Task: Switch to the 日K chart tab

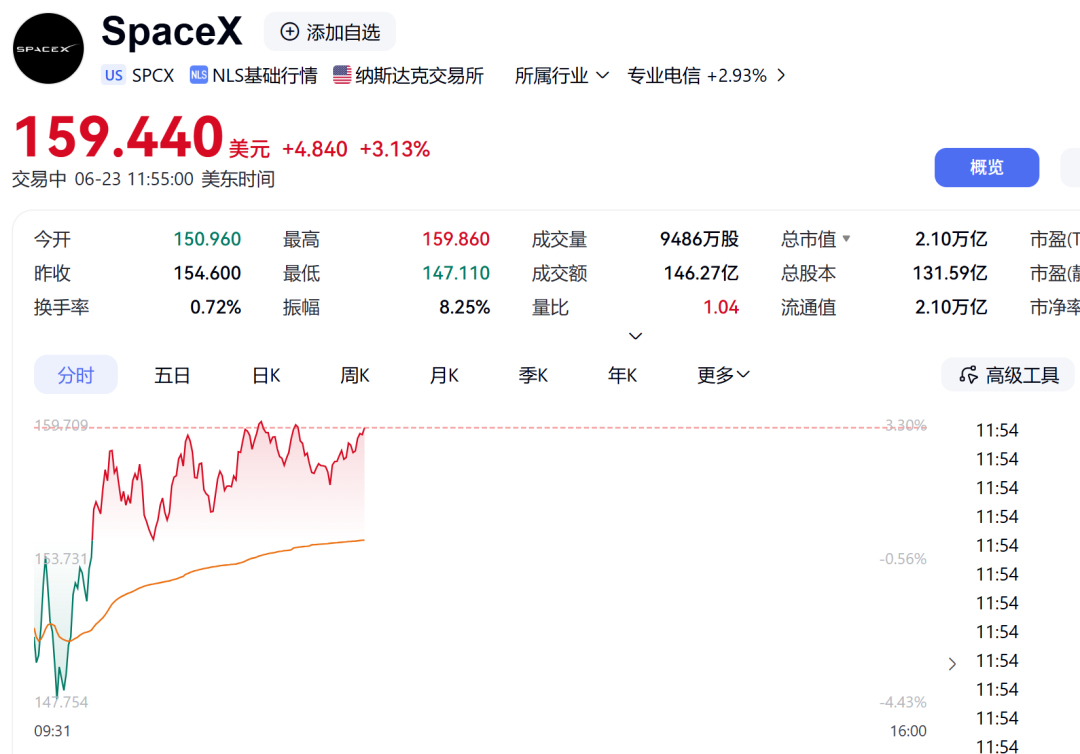Action: [266, 375]
